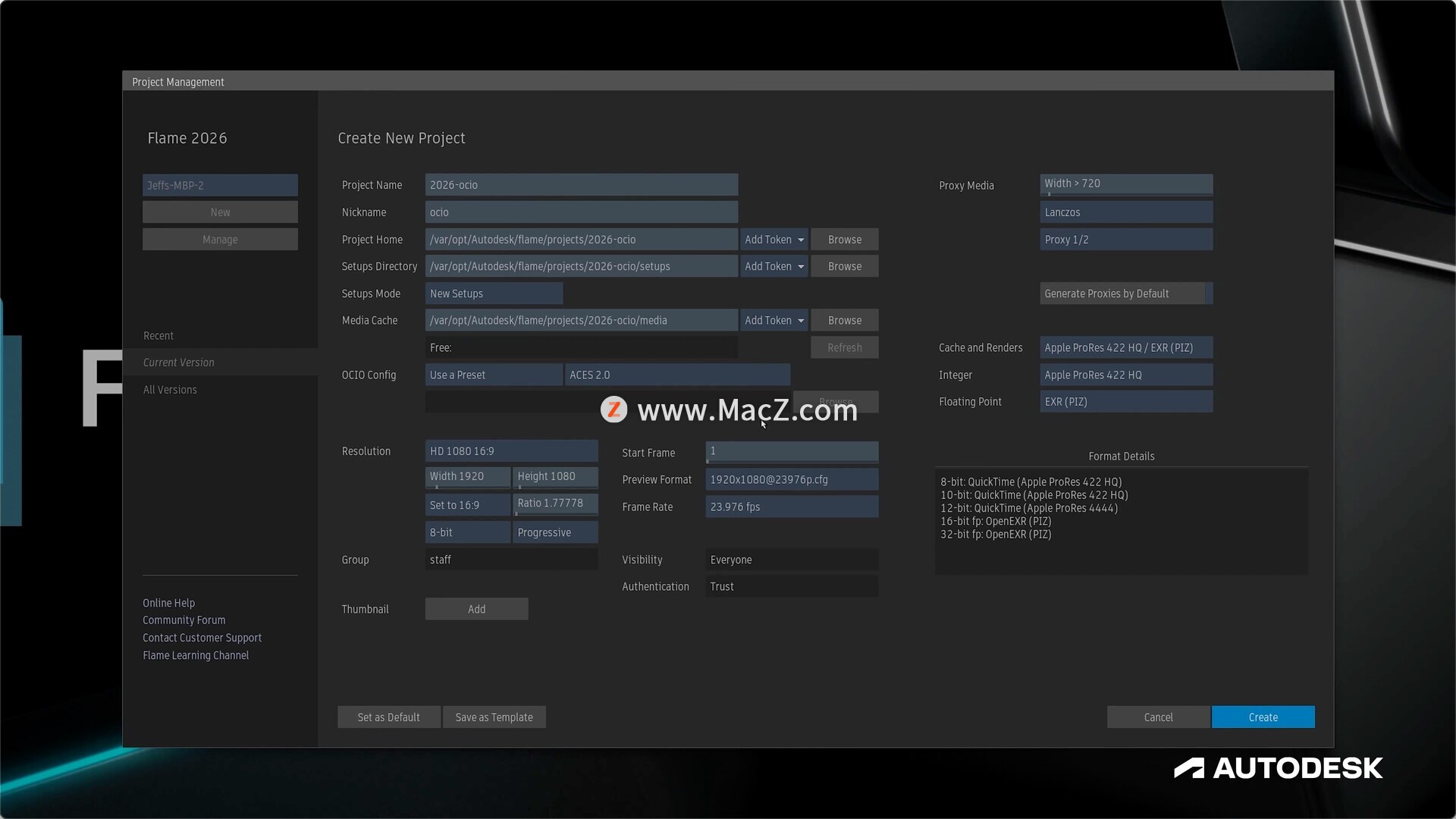Open the Proxy 1/2 quality dropdown
Image resolution: width=1456 pixels, height=819 pixels.
coord(1126,240)
